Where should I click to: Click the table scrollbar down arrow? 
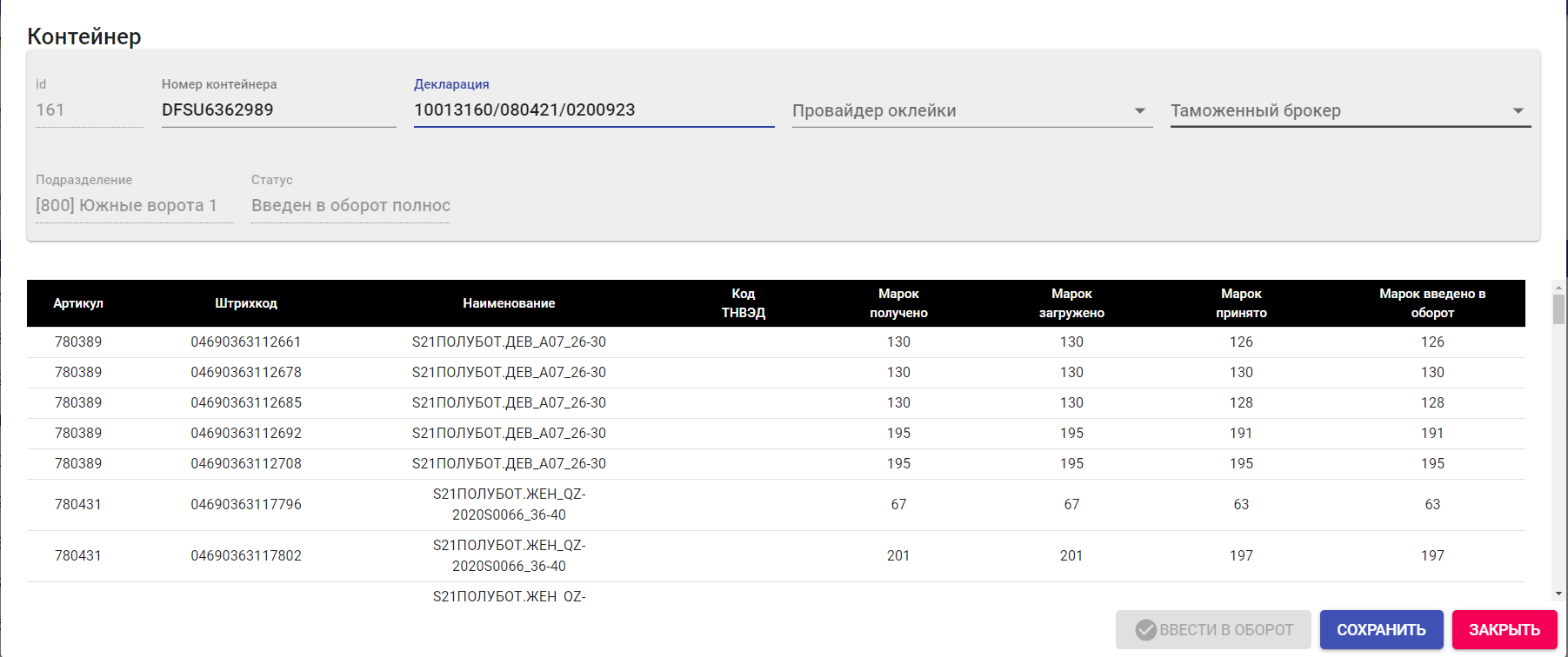pyautogui.click(x=1558, y=594)
